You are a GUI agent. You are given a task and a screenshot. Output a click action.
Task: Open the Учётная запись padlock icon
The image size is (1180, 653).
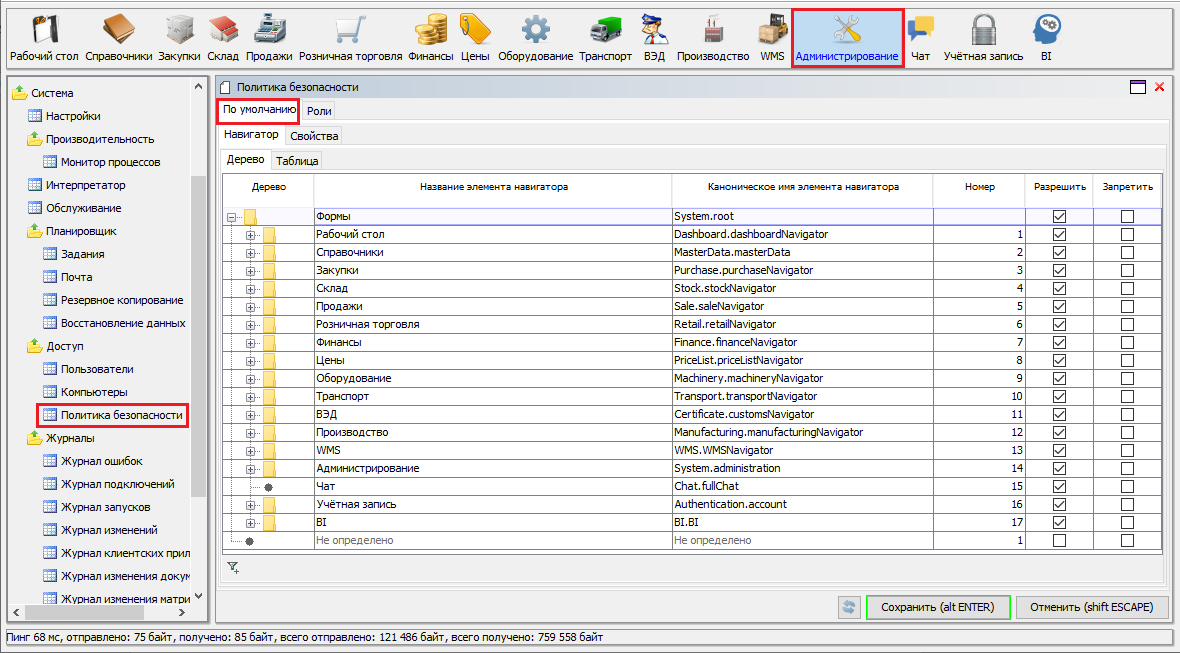pos(983,30)
